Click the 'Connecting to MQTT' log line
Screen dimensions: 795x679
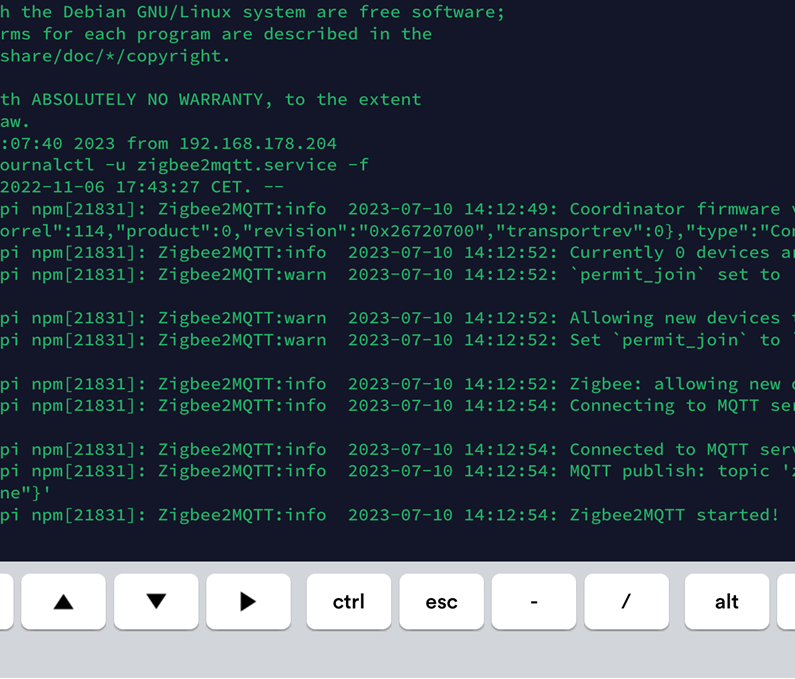[398, 406]
